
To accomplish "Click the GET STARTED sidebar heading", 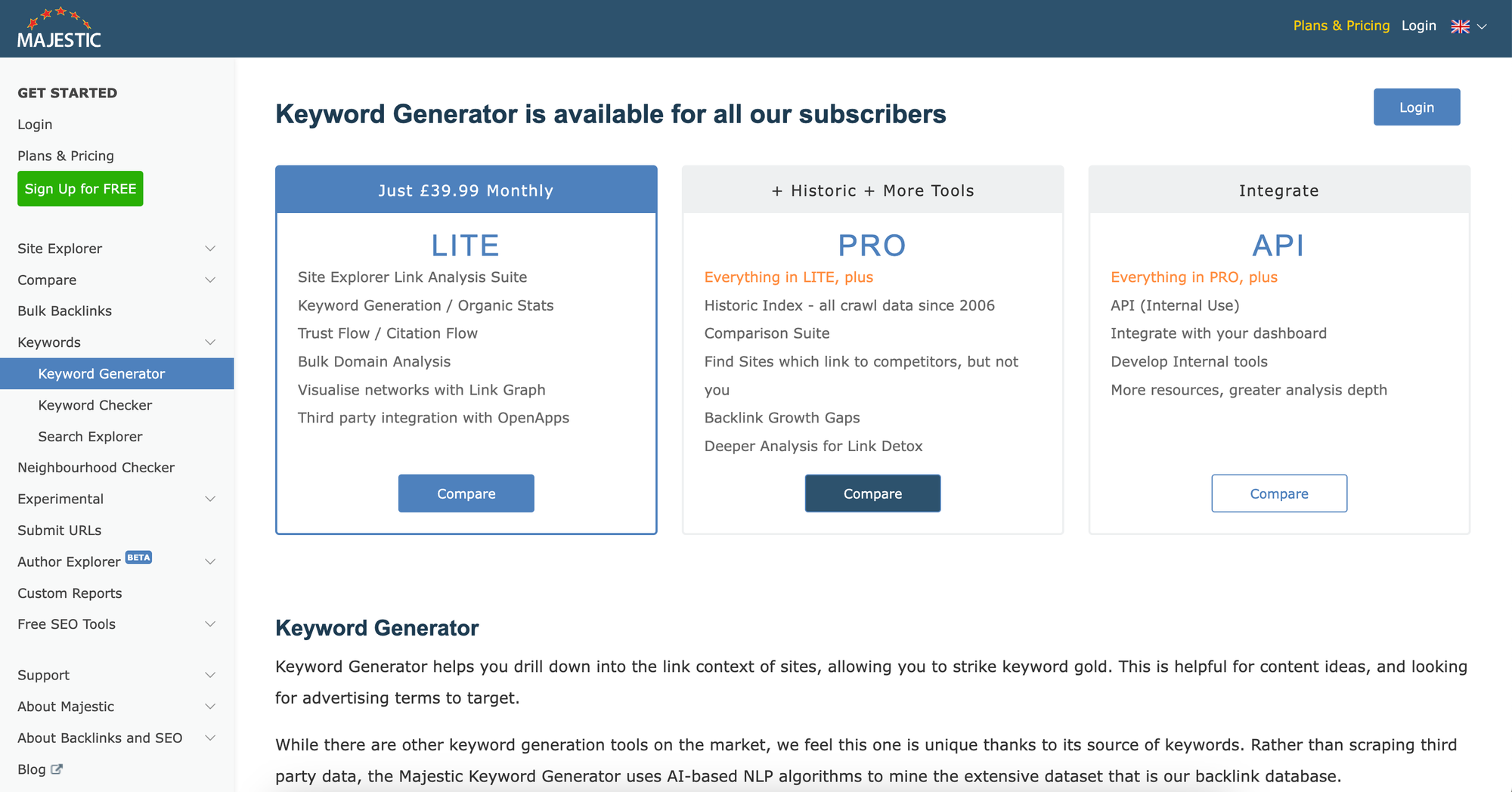I will (67, 93).
